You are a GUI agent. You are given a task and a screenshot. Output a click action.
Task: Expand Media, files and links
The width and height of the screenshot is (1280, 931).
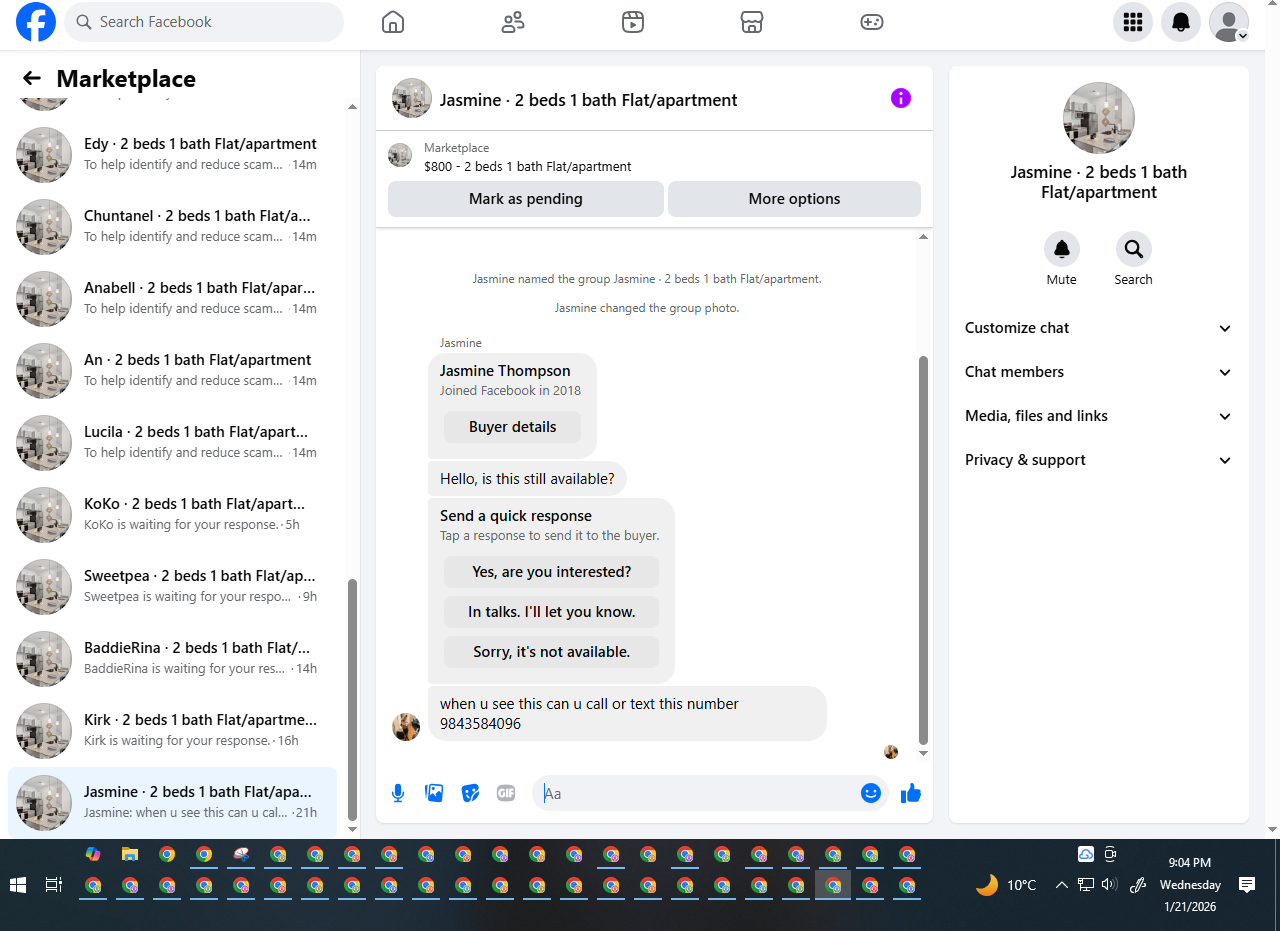1099,416
